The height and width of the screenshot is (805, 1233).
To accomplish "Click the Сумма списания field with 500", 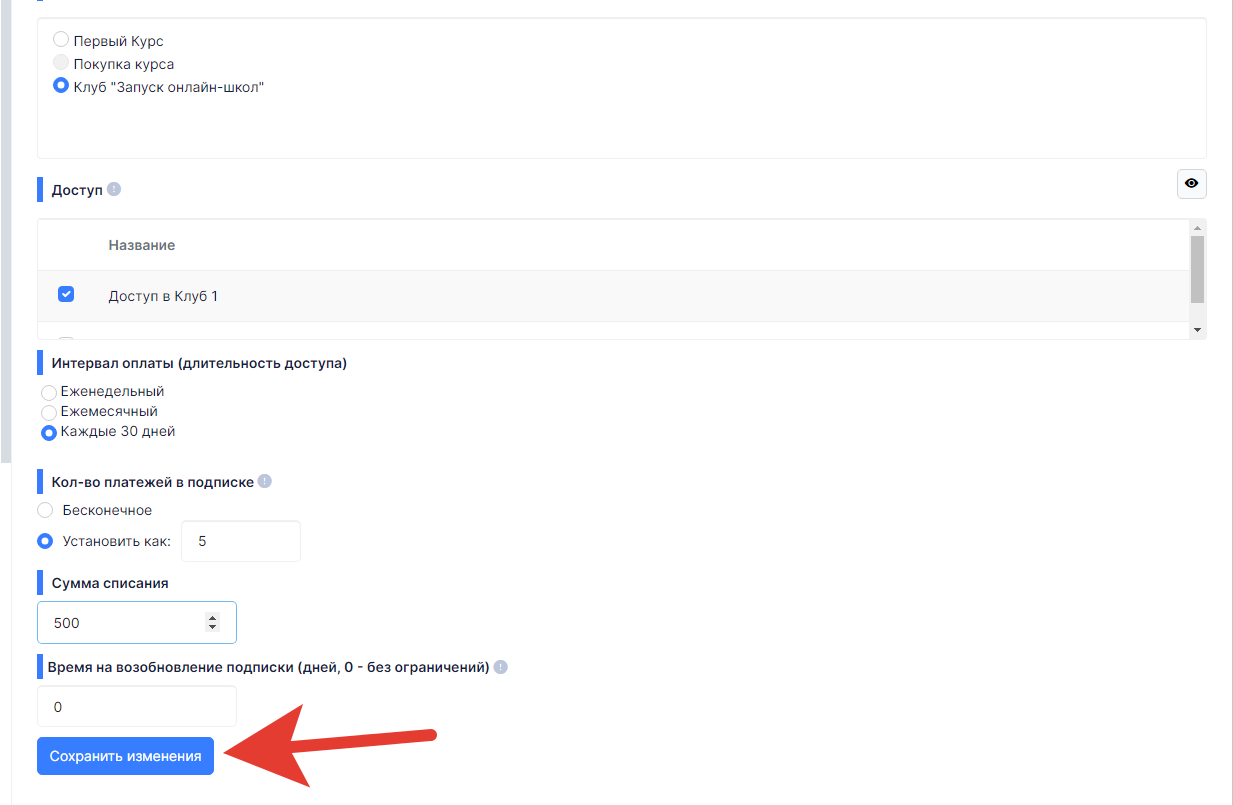I will [137, 622].
